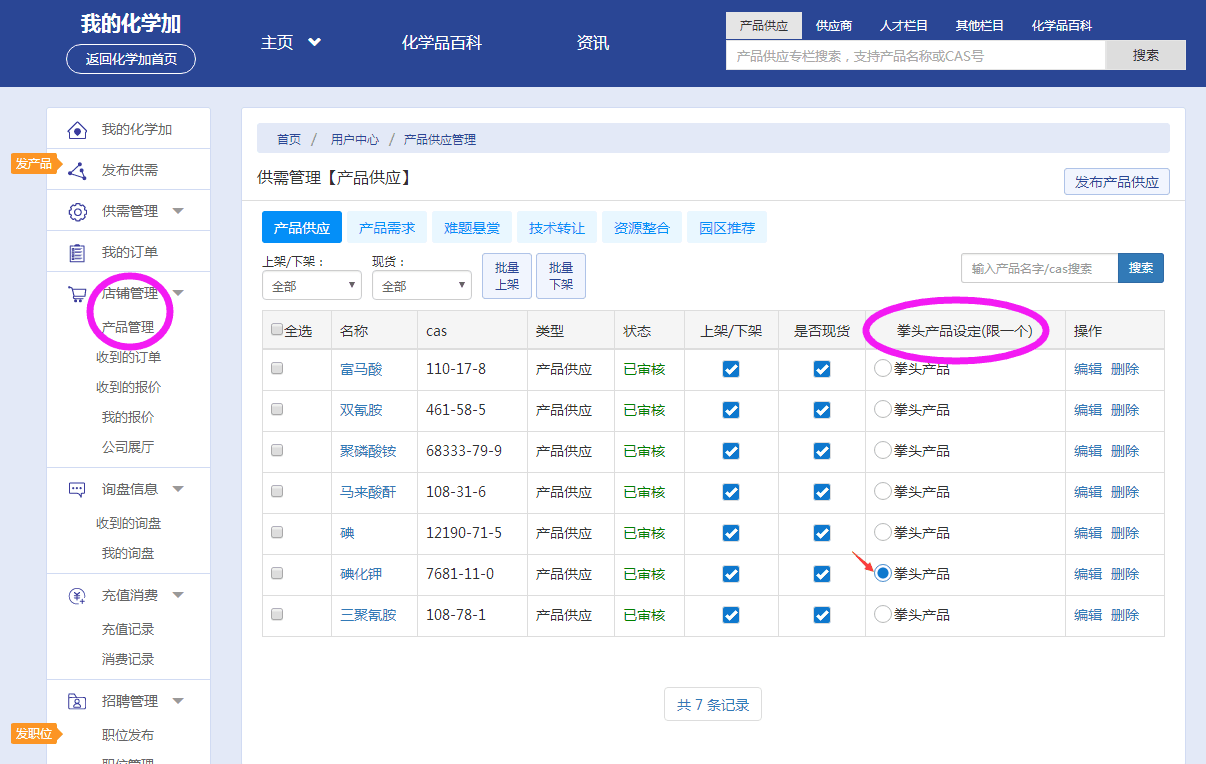Click the recruitment icon for 招聘管理
Screen dimensions: 1206x764
[77, 702]
